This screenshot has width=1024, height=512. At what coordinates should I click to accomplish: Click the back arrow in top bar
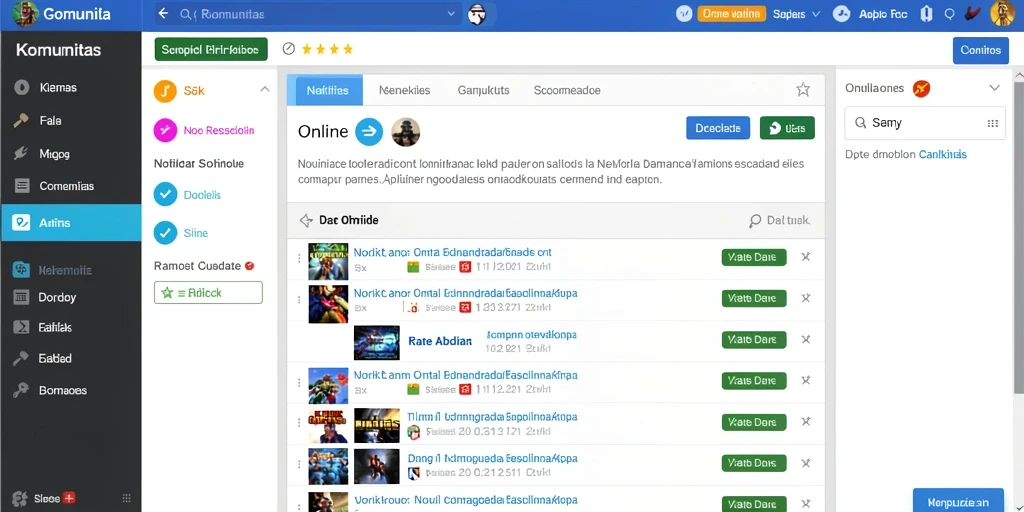163,14
